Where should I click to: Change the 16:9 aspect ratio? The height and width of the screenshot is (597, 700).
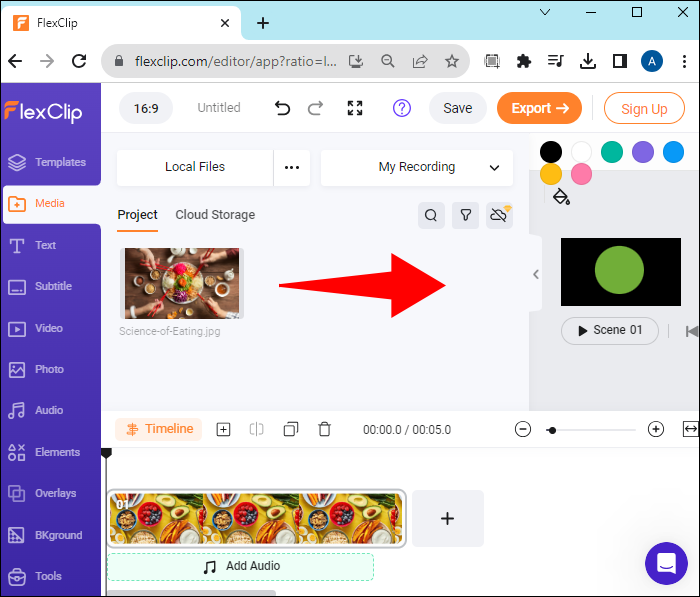pos(146,108)
